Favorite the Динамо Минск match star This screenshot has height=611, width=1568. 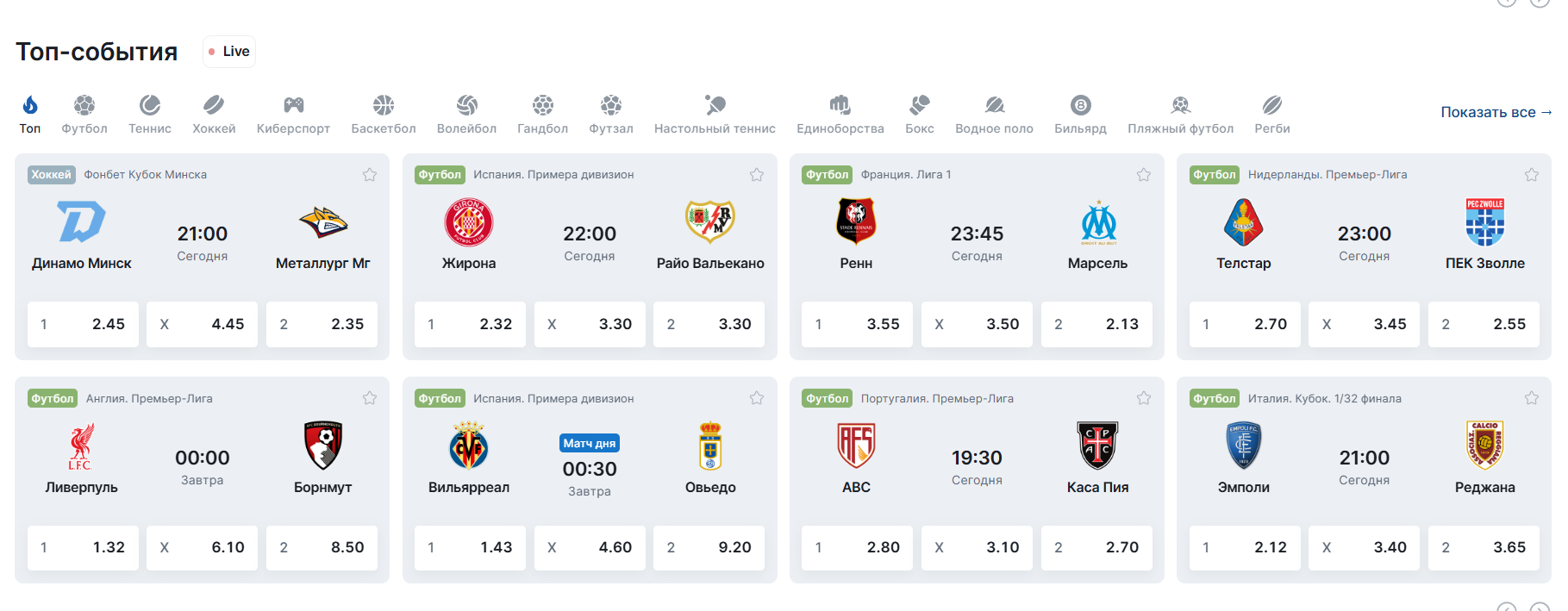(370, 175)
